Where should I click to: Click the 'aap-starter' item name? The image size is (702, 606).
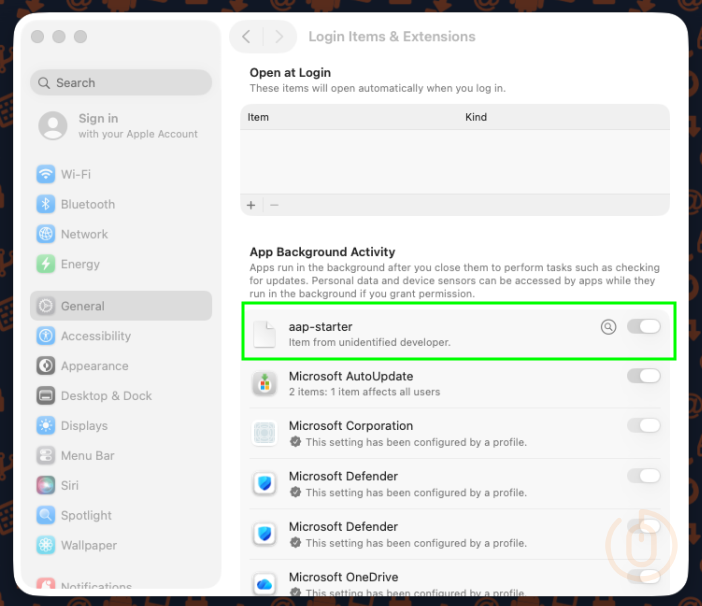point(321,327)
